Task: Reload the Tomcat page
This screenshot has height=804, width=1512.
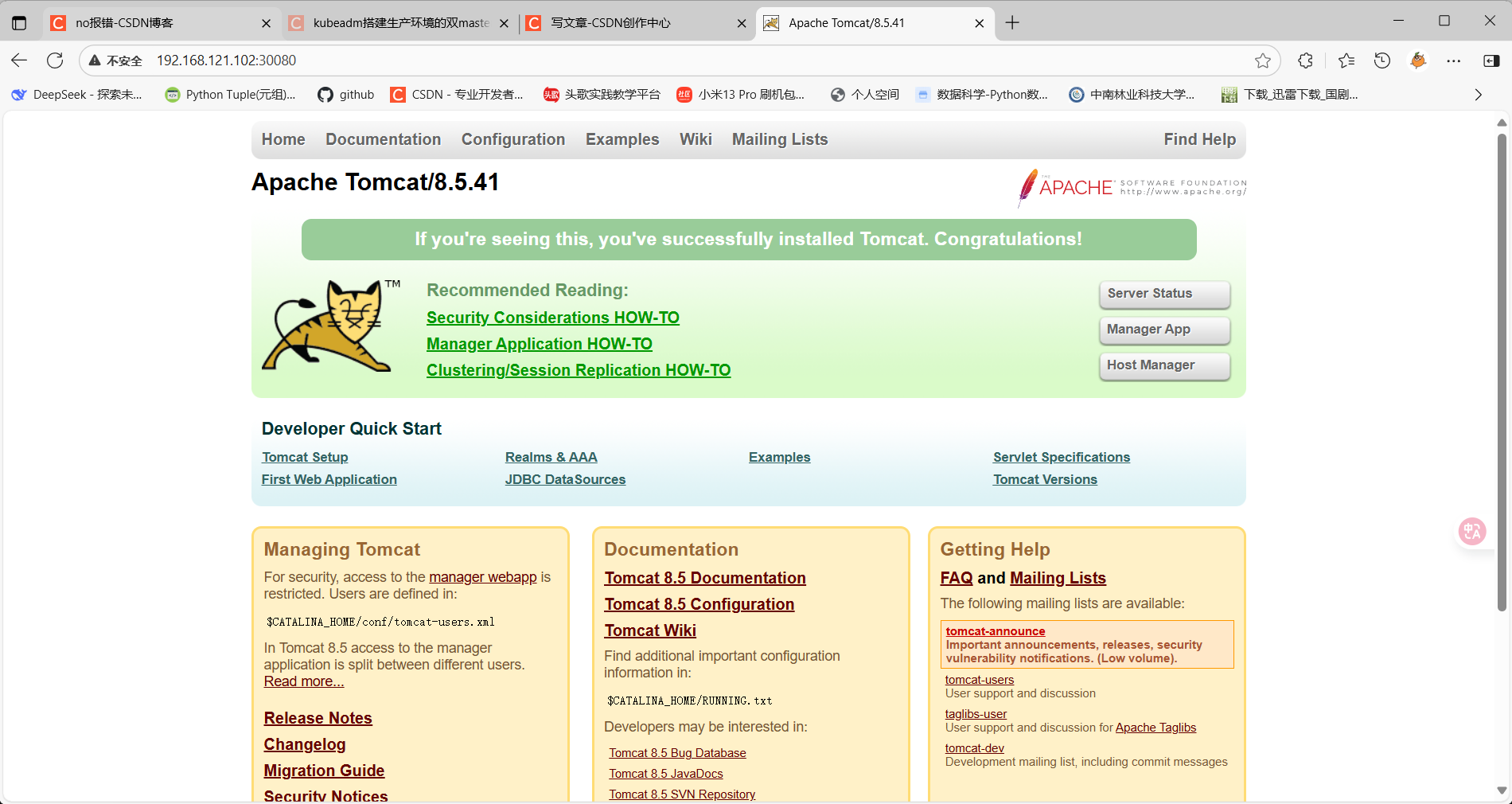Action: (55, 60)
